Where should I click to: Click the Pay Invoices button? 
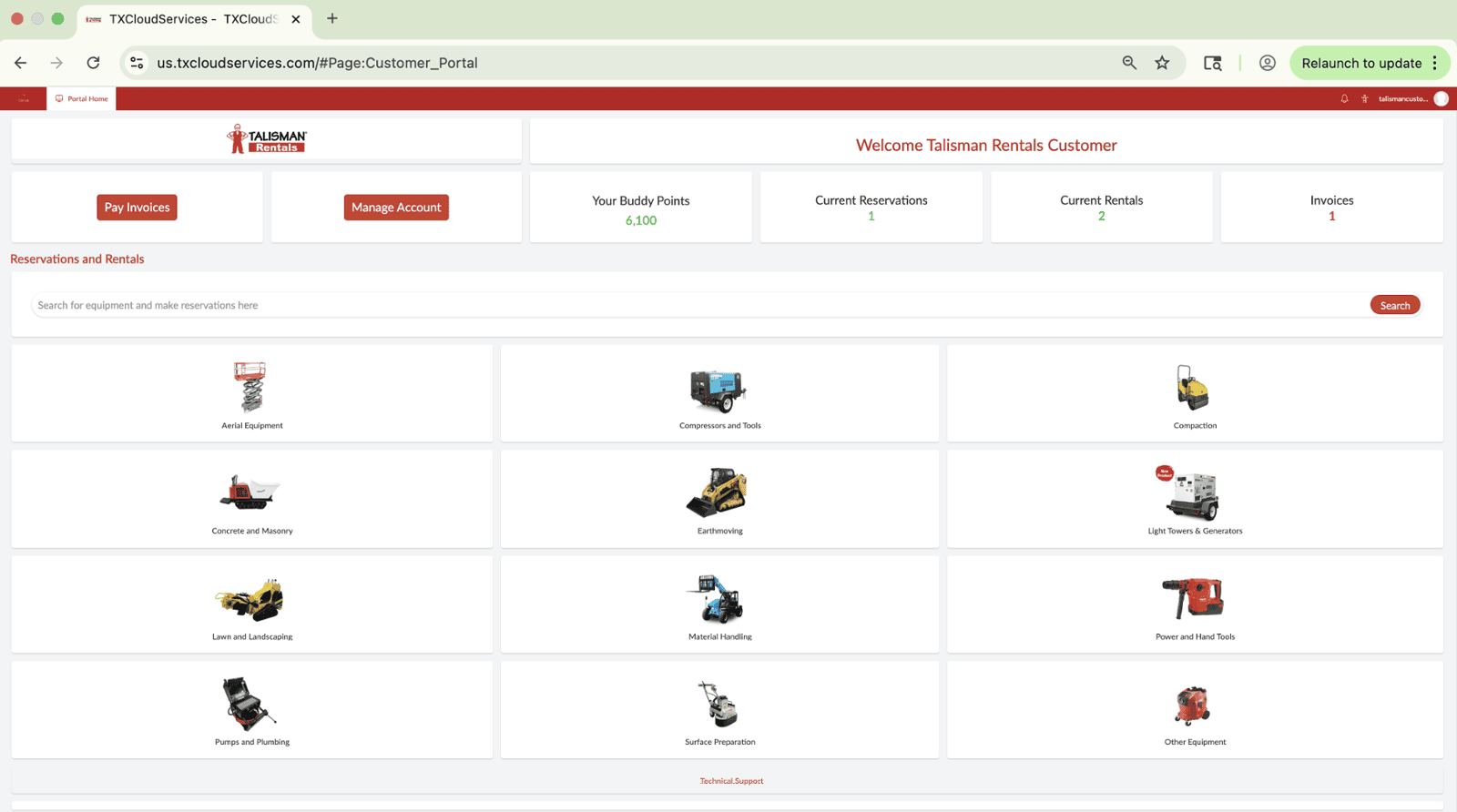(137, 208)
